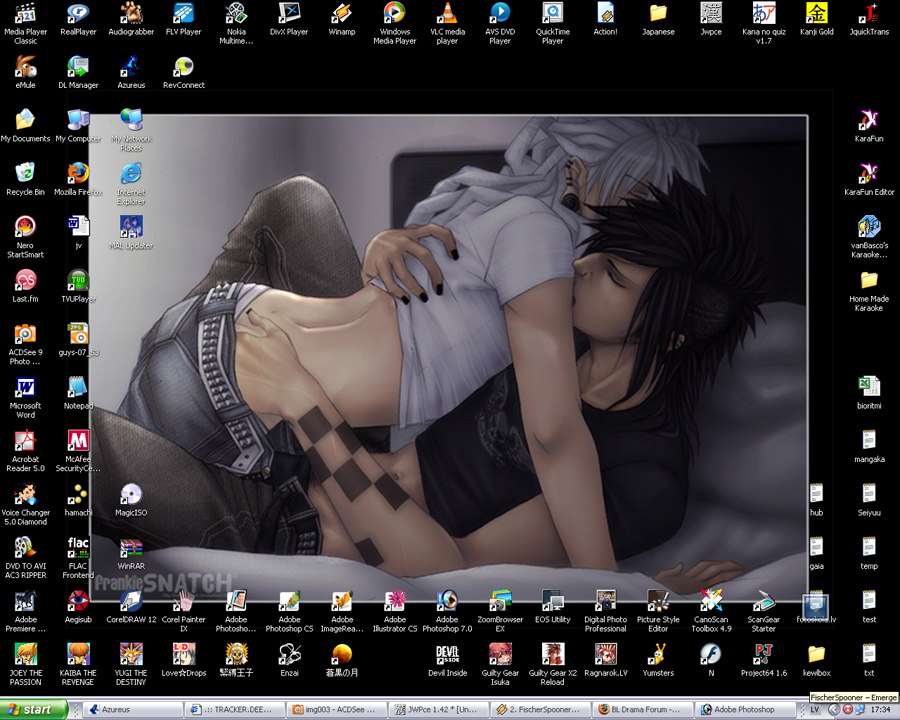Open DivX Player shortcut
The image size is (900, 720).
pos(289,20)
